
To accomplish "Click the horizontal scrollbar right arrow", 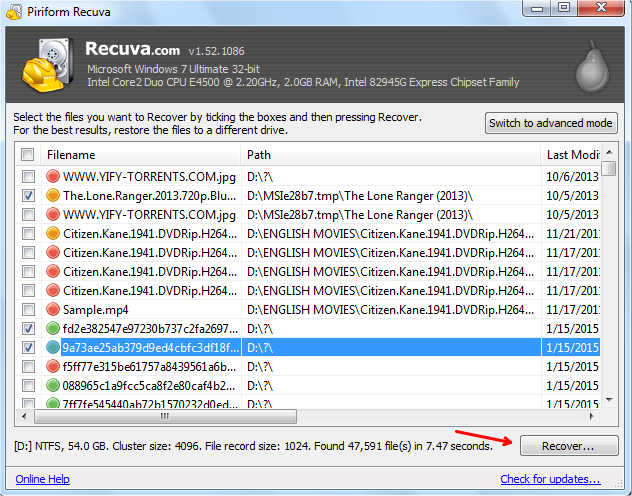I will 592,416.
